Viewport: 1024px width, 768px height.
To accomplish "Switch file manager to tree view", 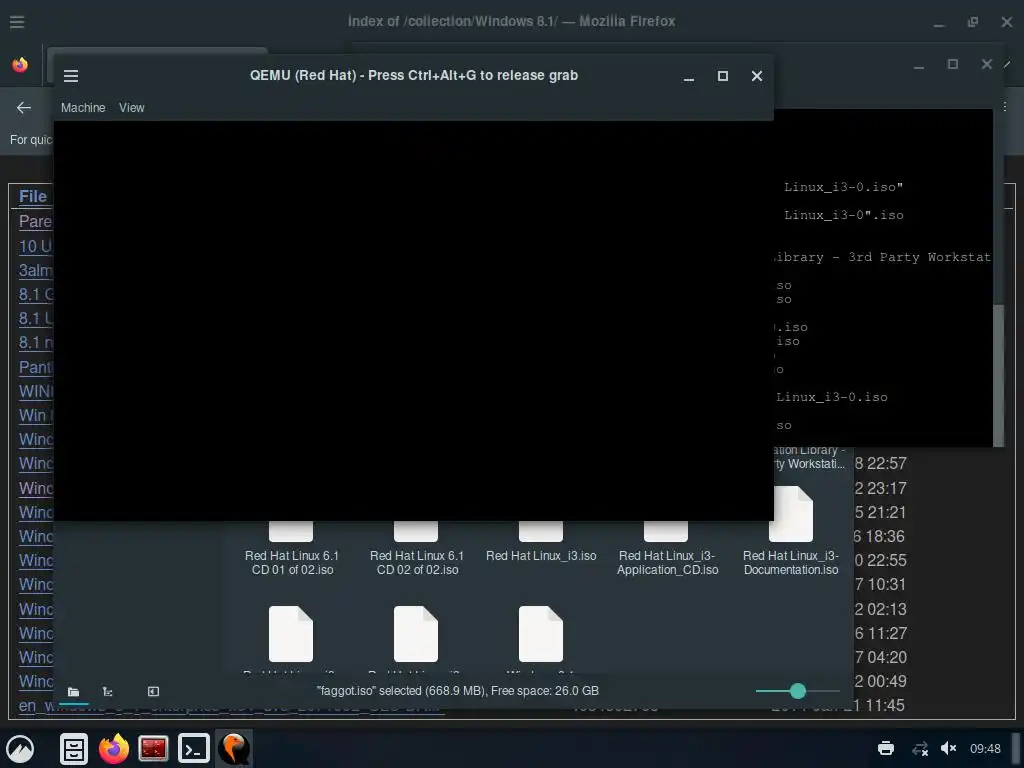I will coord(108,692).
